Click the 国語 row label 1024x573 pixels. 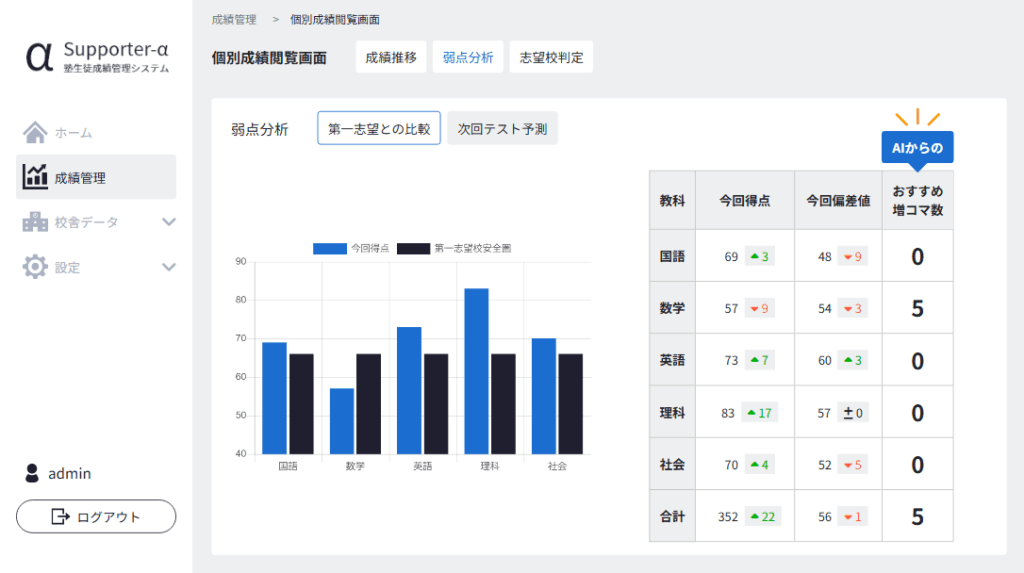pyautogui.click(x=672, y=256)
